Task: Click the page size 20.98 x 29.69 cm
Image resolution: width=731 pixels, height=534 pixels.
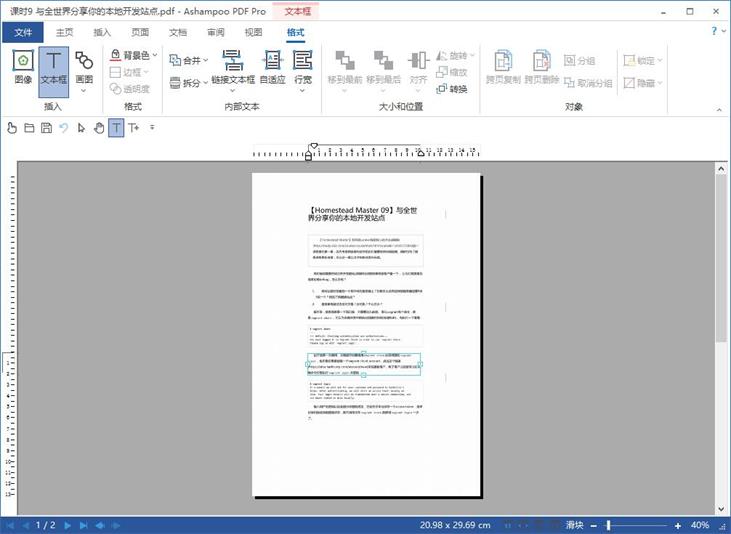Action: [x=455, y=525]
